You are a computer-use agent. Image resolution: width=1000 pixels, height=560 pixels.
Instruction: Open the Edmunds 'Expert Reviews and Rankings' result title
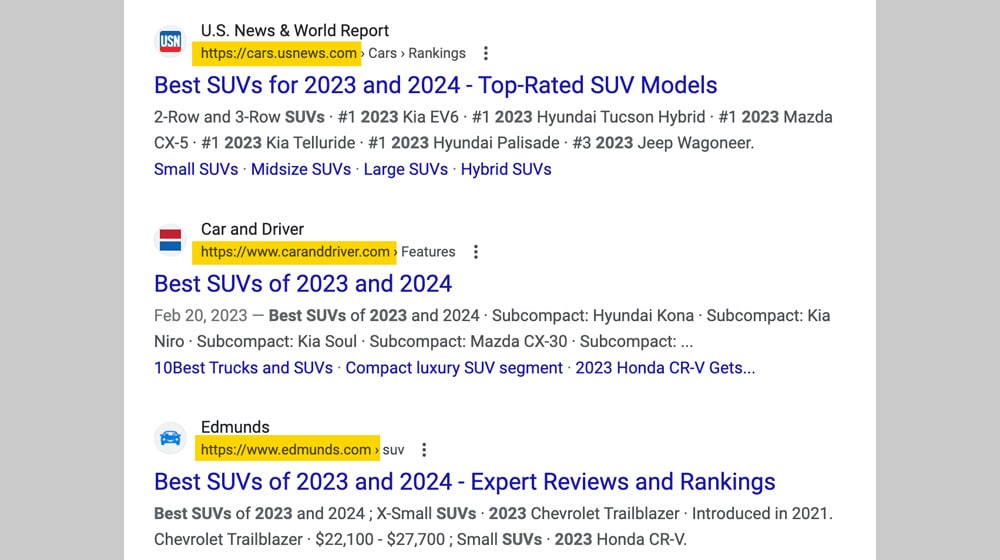pyautogui.click(x=464, y=482)
